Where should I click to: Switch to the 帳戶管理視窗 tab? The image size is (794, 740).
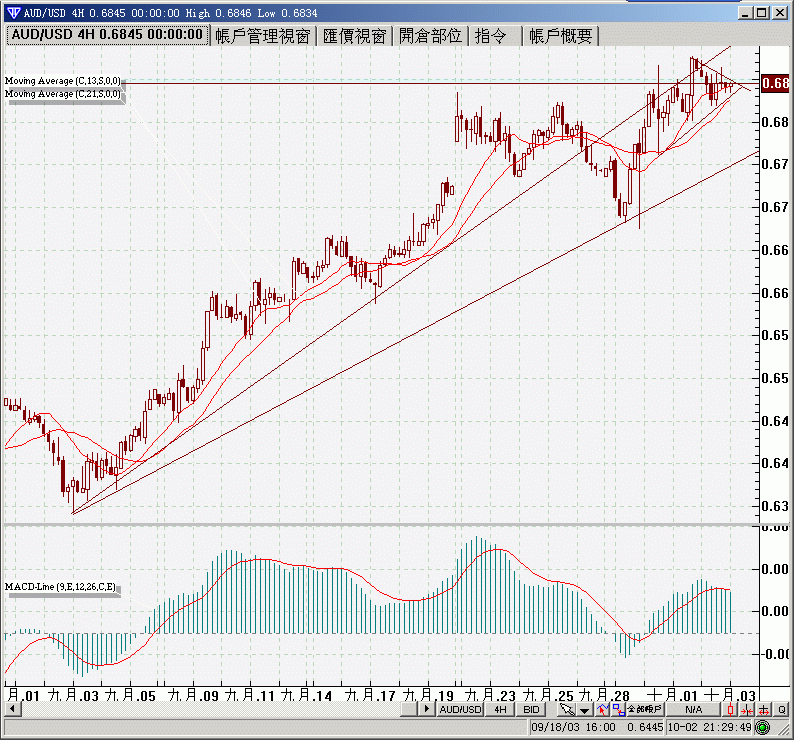pos(262,36)
